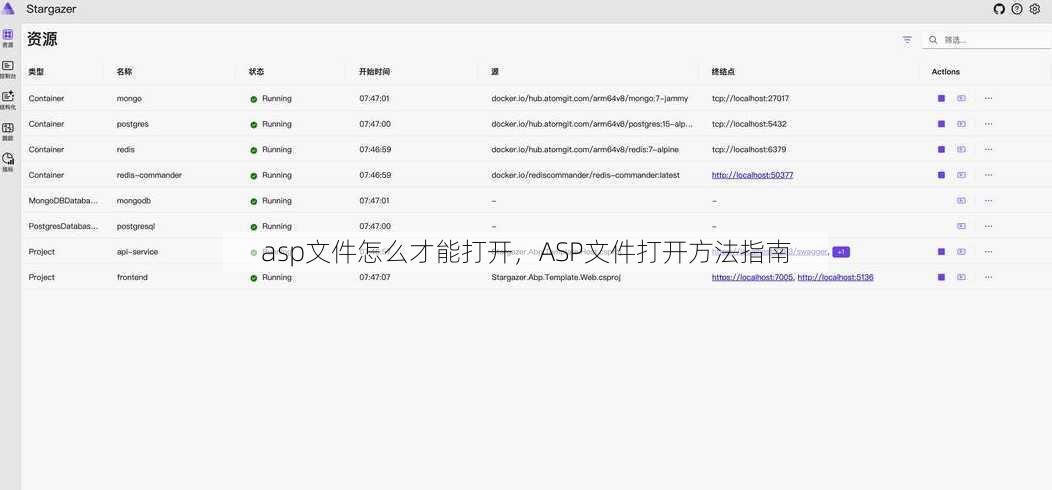
Task: Open https://localhost:7005 frontend link
Action: point(752,277)
